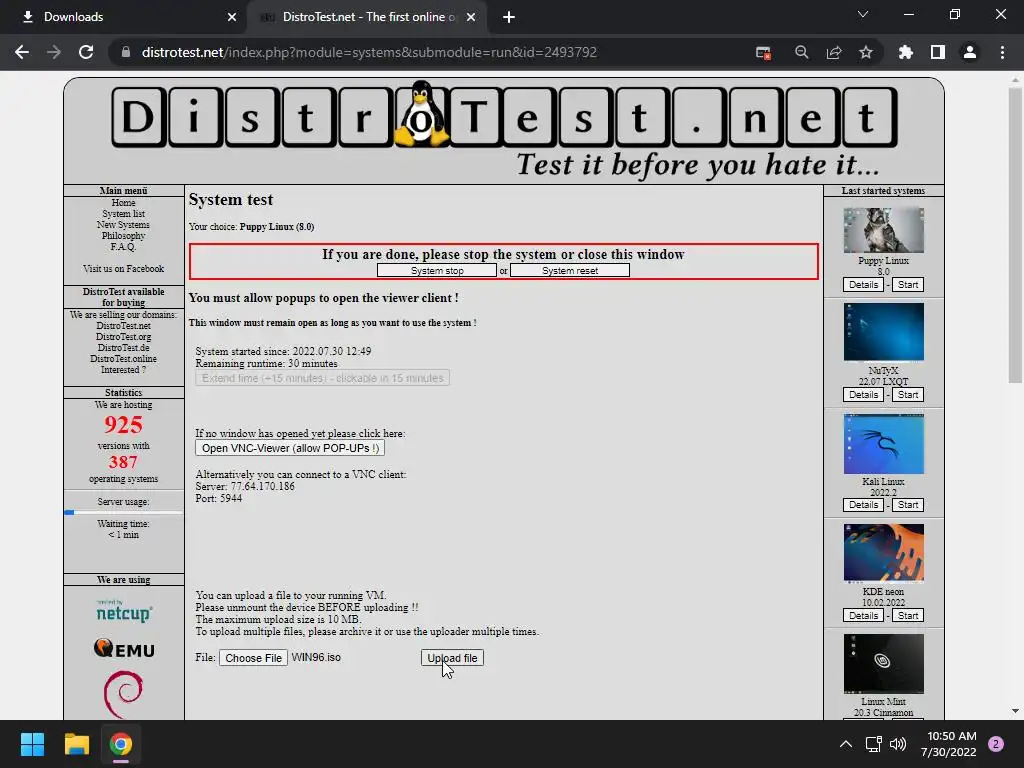Open the Chrome three-dot menu
Screen dimensions: 1024x768
(x=1002, y=52)
